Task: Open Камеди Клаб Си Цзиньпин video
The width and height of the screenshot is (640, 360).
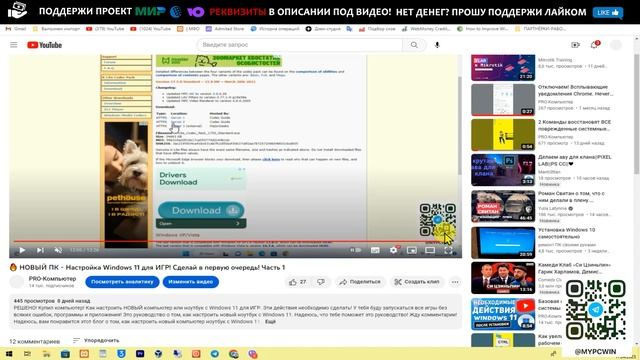Action: [503, 278]
